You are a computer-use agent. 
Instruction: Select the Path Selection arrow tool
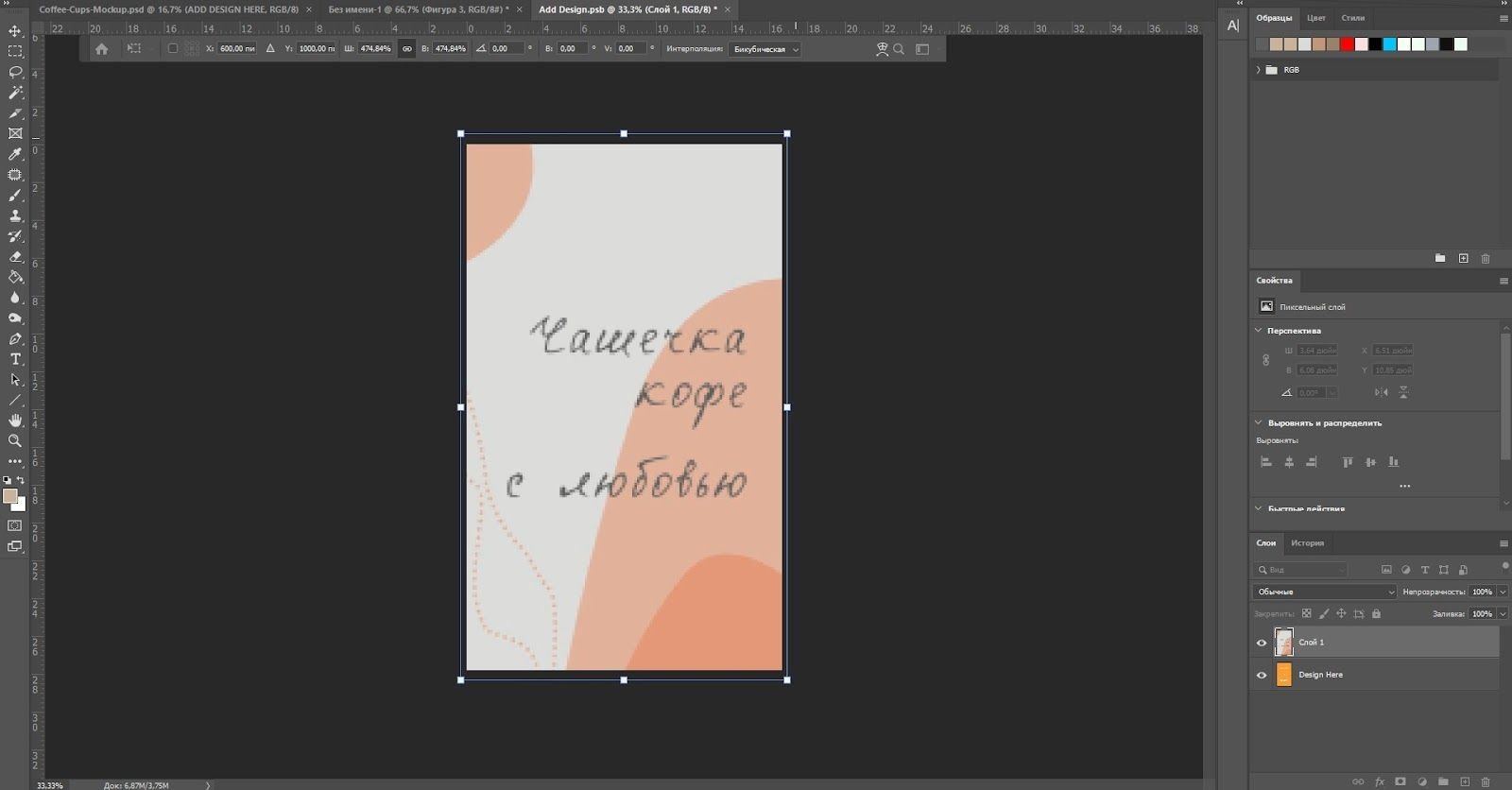click(x=15, y=379)
